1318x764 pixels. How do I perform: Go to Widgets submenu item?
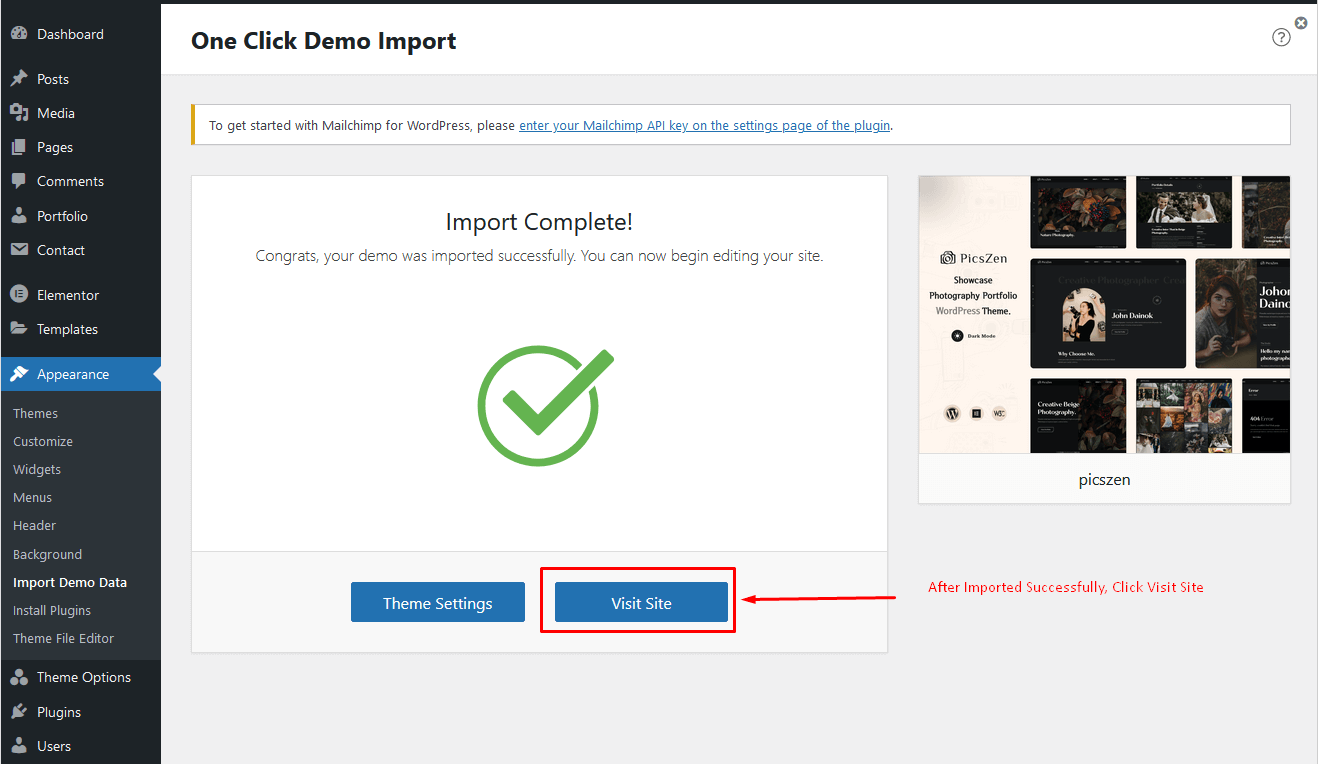coord(37,469)
